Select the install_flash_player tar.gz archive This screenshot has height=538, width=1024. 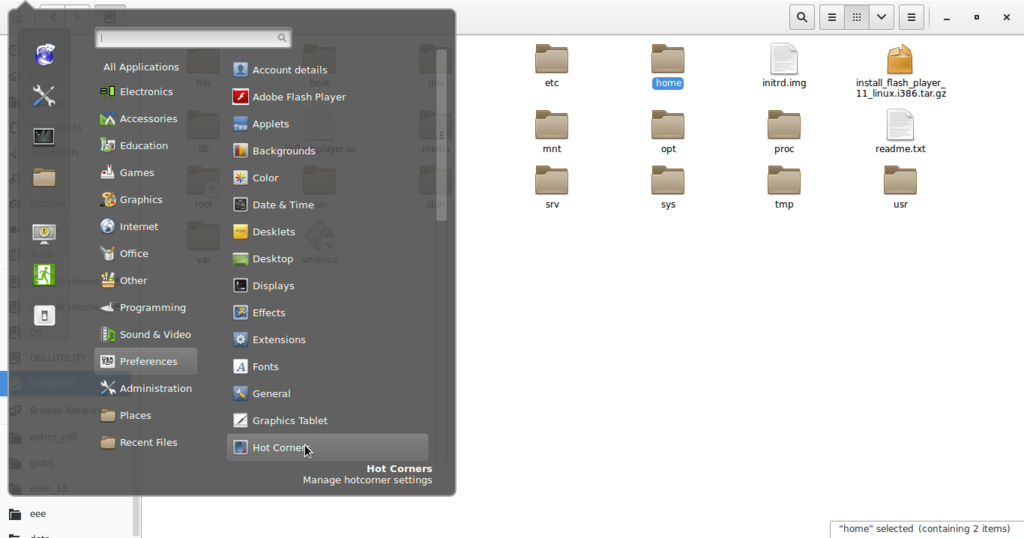coord(901,71)
